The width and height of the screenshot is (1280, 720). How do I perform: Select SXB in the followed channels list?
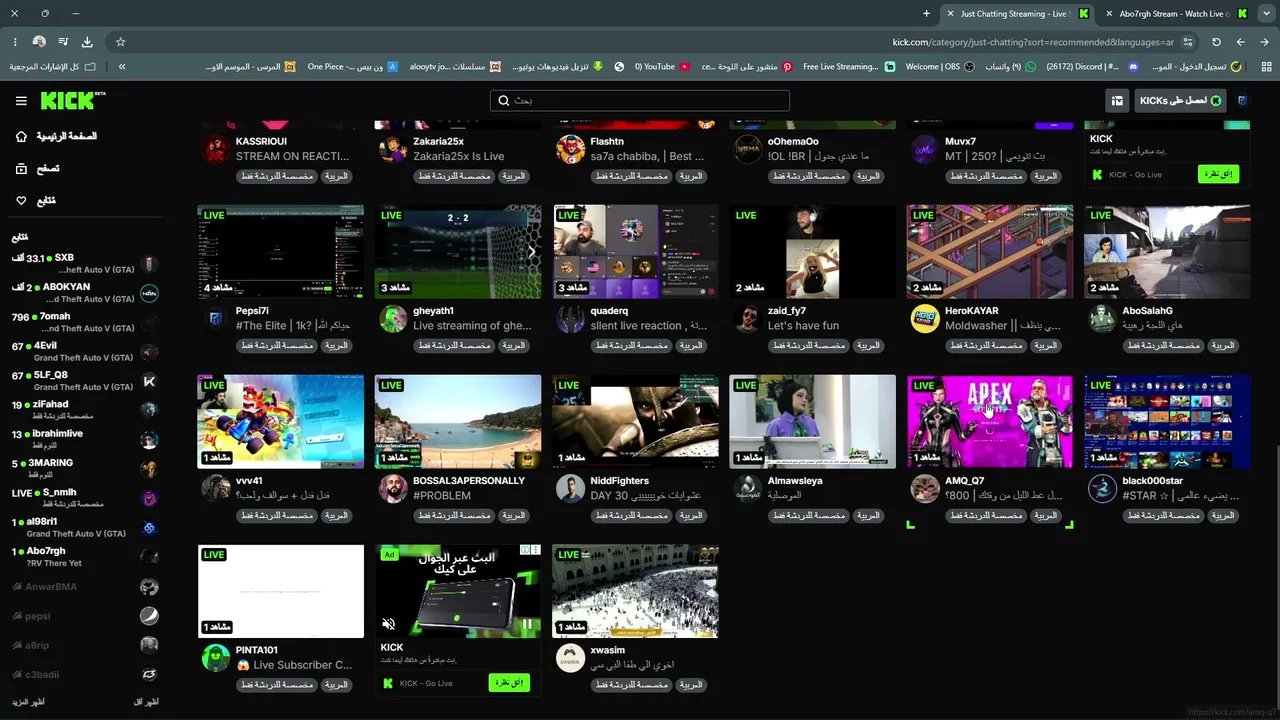(x=85, y=264)
